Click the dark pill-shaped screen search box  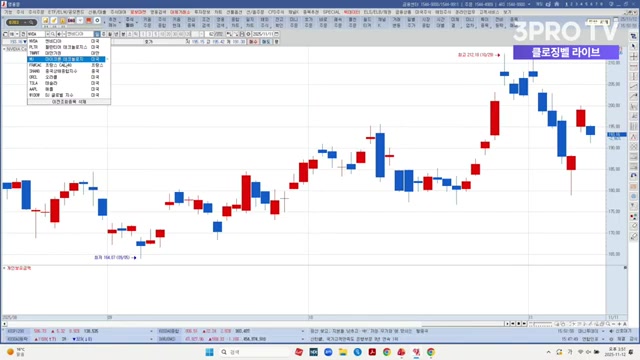click(x=22, y=22)
